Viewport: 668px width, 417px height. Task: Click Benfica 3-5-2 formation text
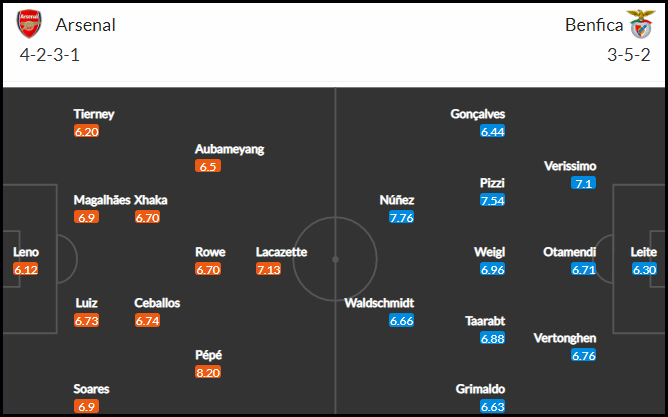629,55
